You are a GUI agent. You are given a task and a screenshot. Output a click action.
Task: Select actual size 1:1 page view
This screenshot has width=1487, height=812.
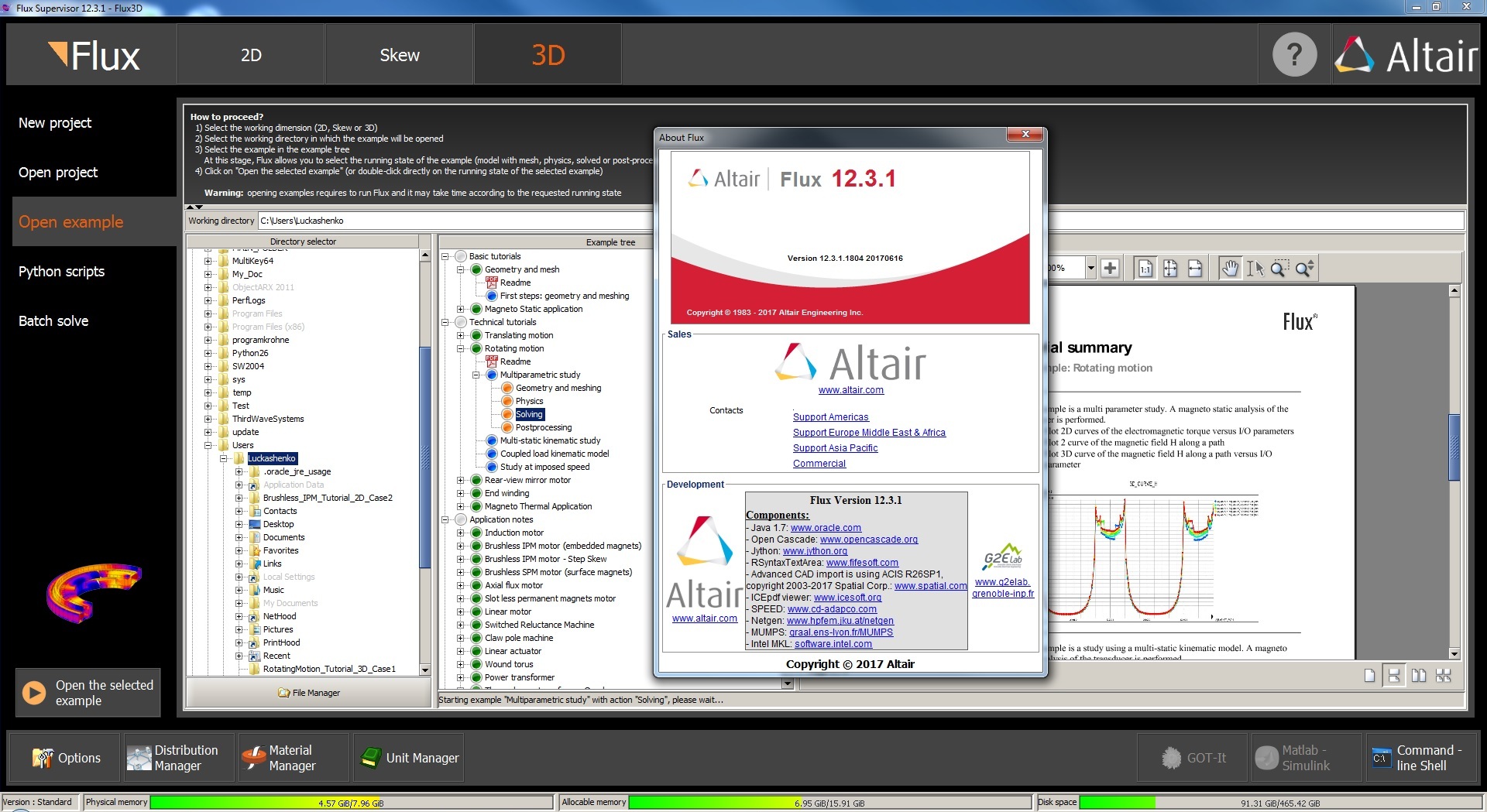[1145, 268]
